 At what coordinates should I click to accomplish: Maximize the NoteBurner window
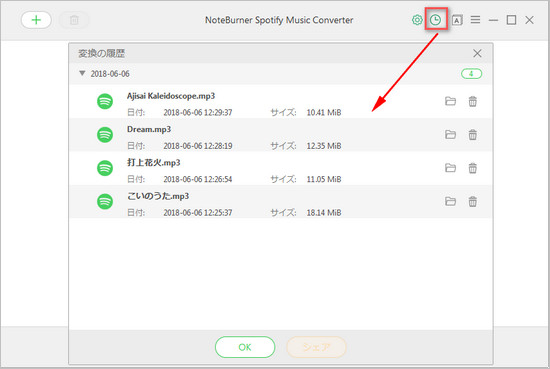tap(511, 20)
